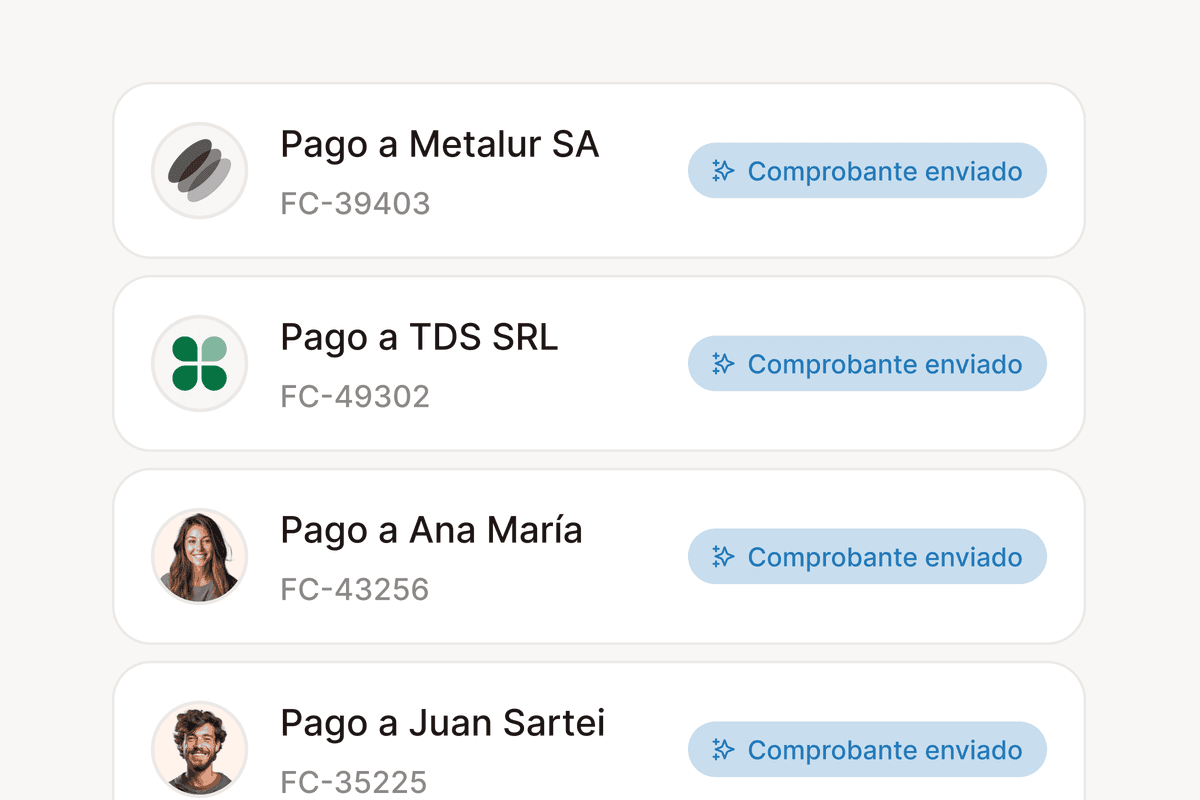Click the sparkle icon on Juan Sartei badge
This screenshot has height=800, width=1200.
tap(721, 749)
